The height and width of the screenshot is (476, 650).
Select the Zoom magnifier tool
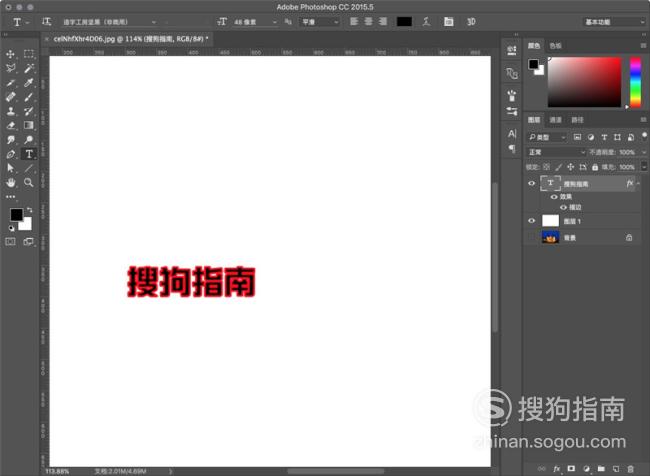coord(29,182)
